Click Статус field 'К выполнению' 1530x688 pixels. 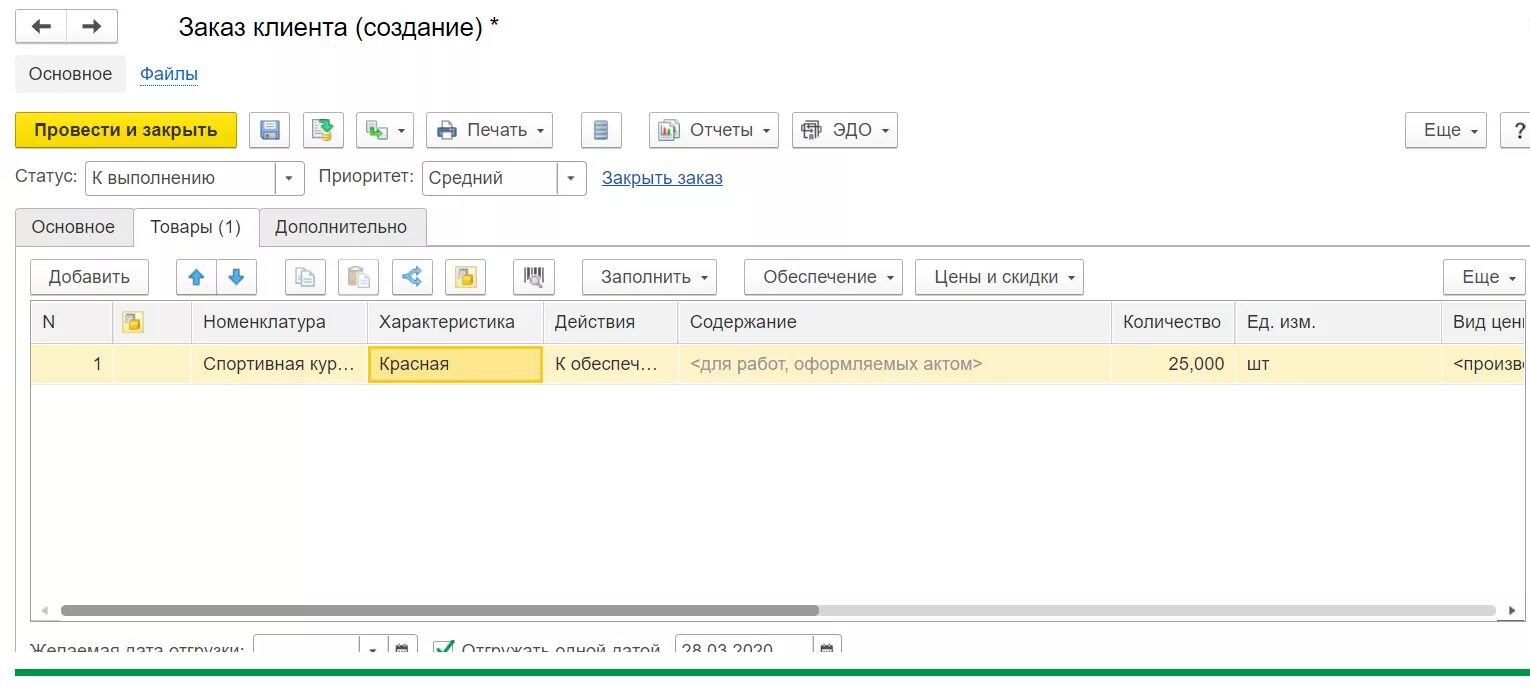click(x=180, y=178)
